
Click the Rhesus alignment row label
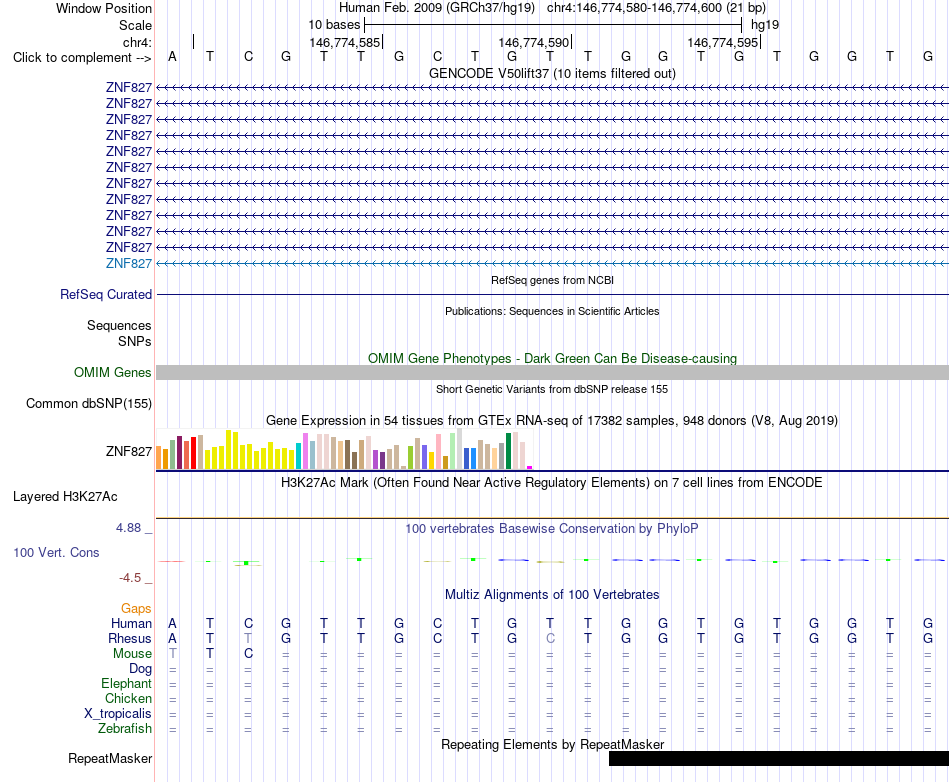(130, 638)
